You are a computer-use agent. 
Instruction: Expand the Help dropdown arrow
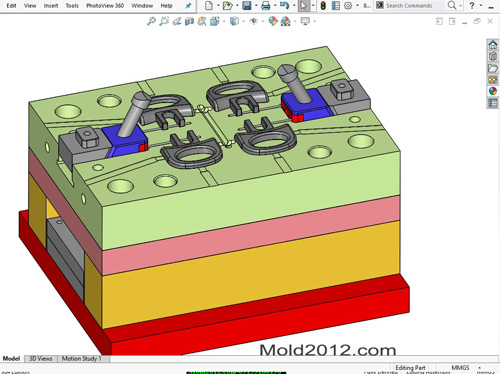click(481, 6)
